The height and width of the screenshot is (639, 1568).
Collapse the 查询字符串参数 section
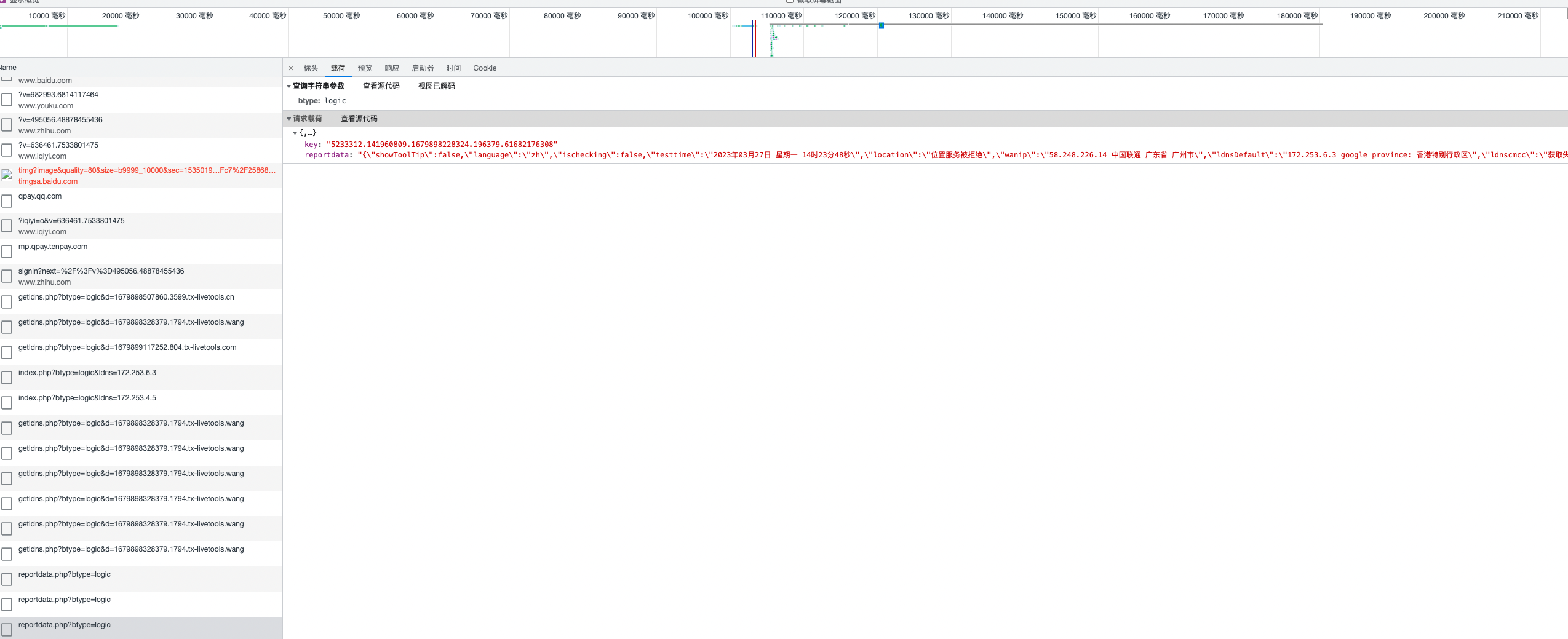pos(289,87)
